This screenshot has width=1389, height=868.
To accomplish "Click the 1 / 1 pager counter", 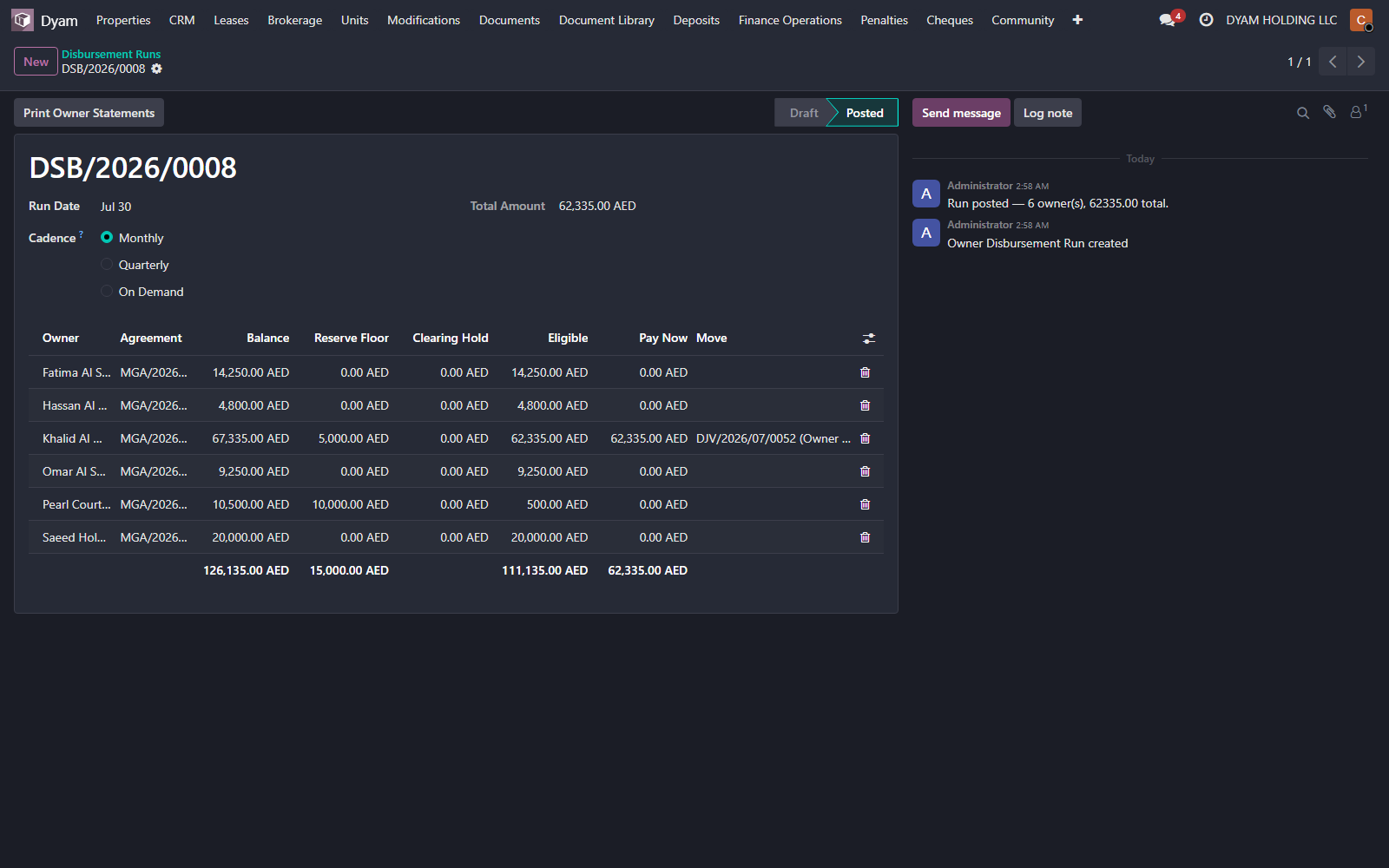I will click(1299, 62).
